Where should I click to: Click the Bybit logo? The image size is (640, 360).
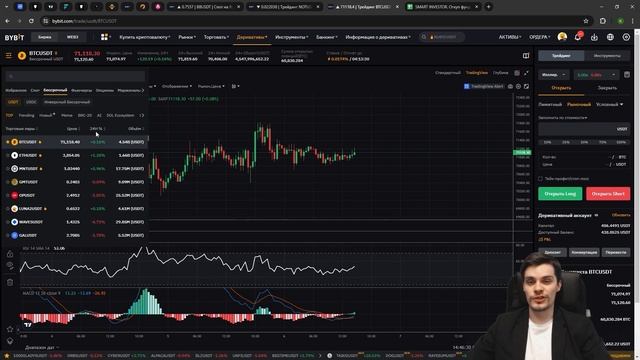click(x=14, y=37)
